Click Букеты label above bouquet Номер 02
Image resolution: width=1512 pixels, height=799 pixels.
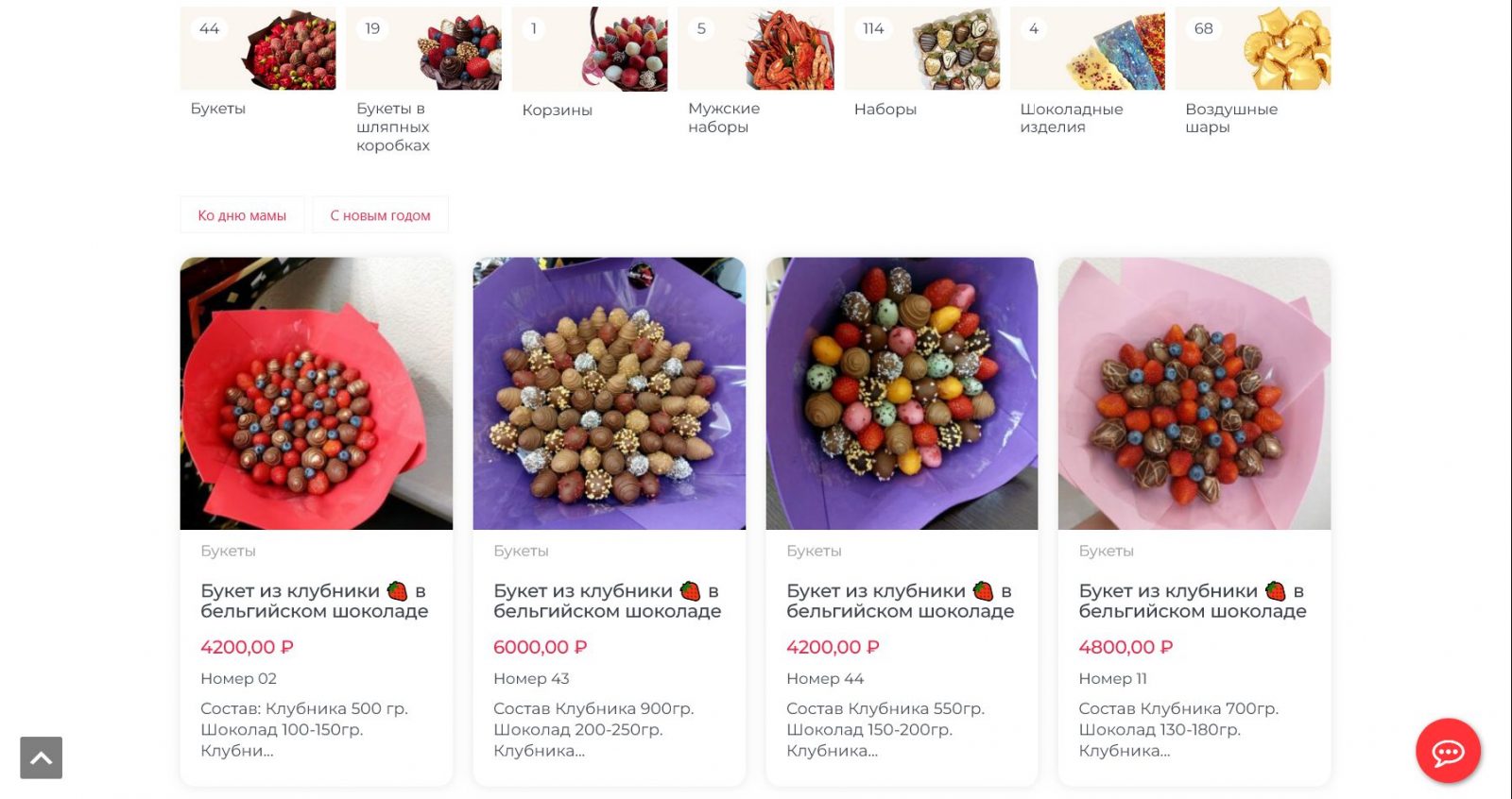click(x=228, y=551)
